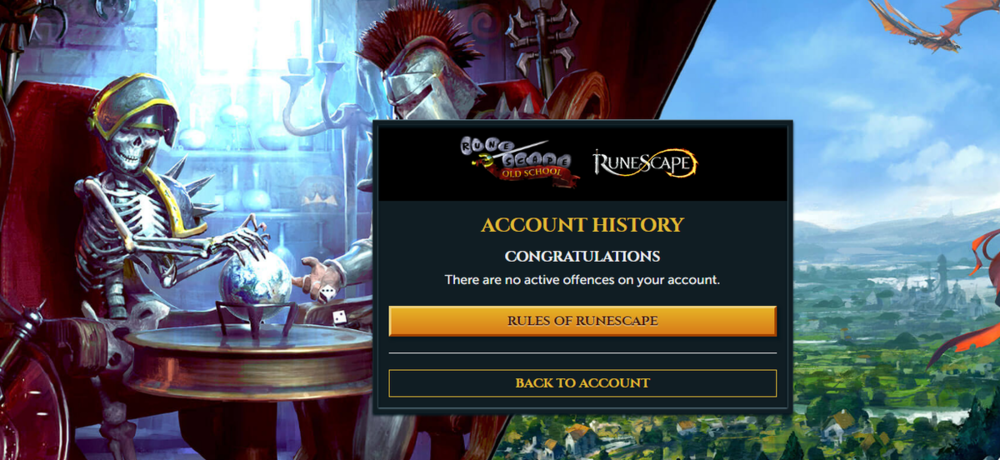This screenshot has width=1000, height=460.
Task: Select the Account History heading
Action: (x=582, y=225)
